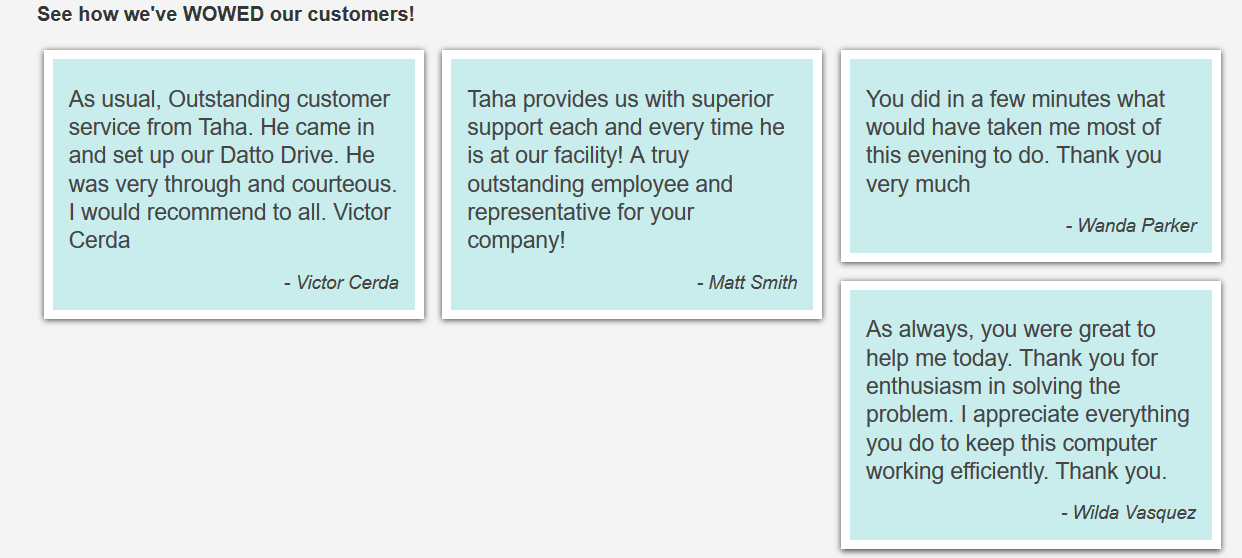This screenshot has width=1242, height=558.
Task: Click the 'See how we've WOWED our customers!' heading
Action: pos(226,15)
